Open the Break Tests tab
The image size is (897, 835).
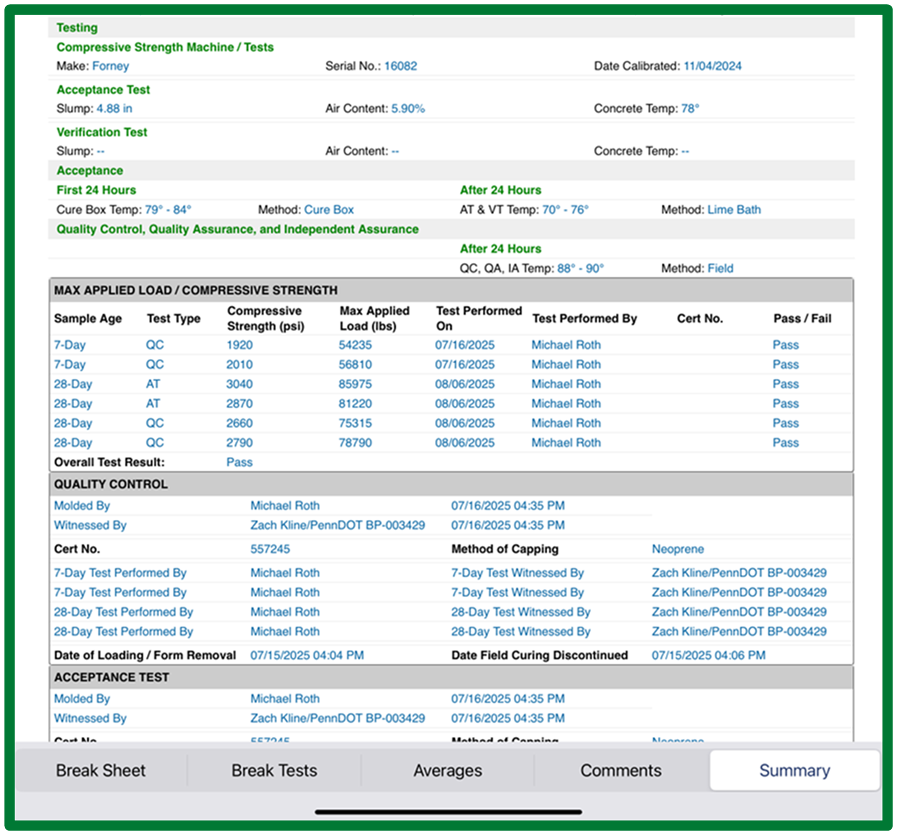[x=274, y=770]
